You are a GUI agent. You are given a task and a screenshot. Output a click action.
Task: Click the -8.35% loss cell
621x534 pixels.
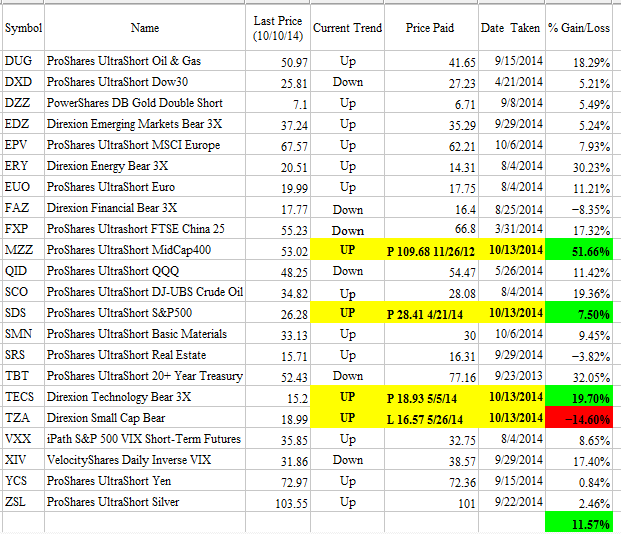click(579, 208)
